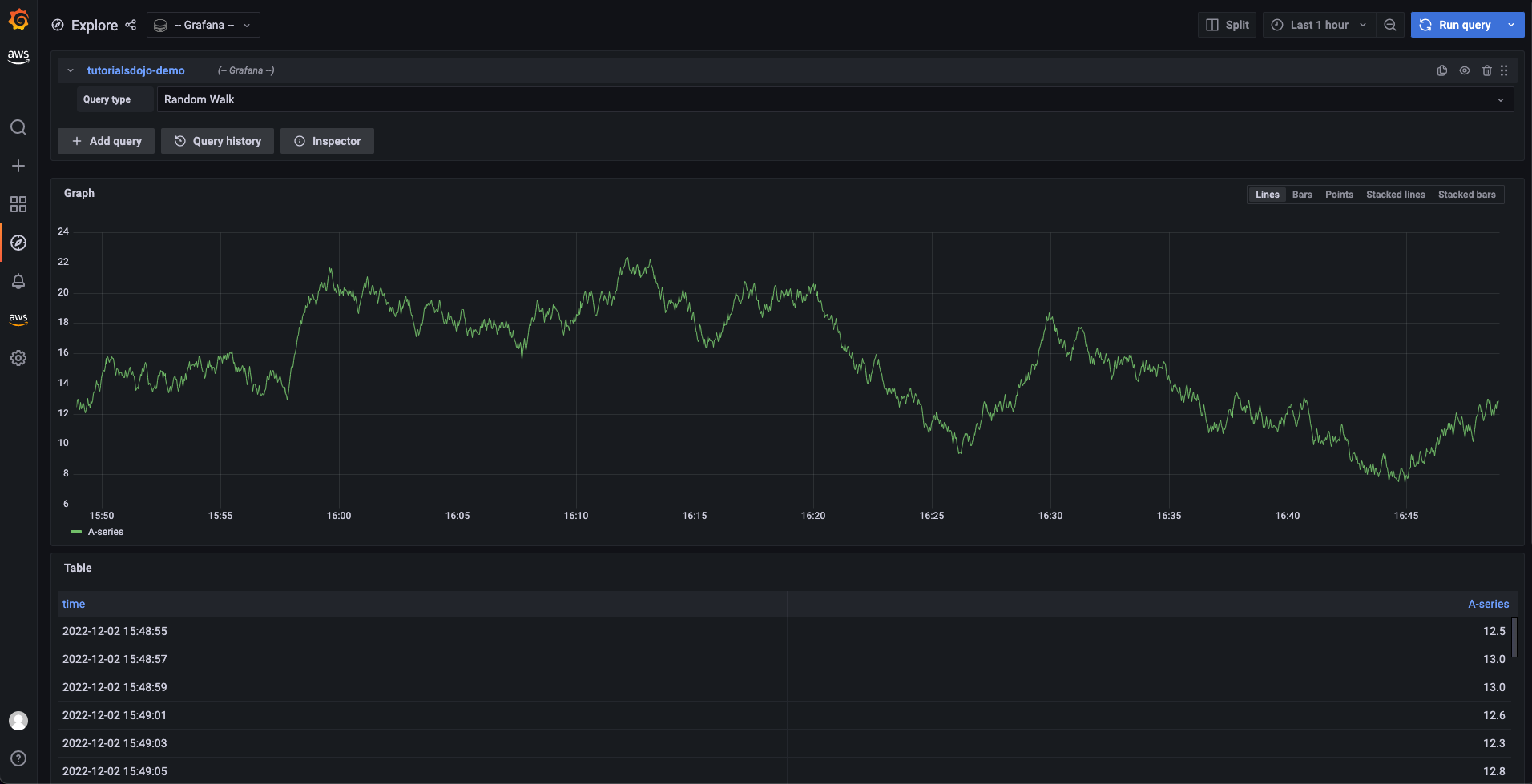
Task: Open the Grafana home logo
Action: (x=18, y=19)
